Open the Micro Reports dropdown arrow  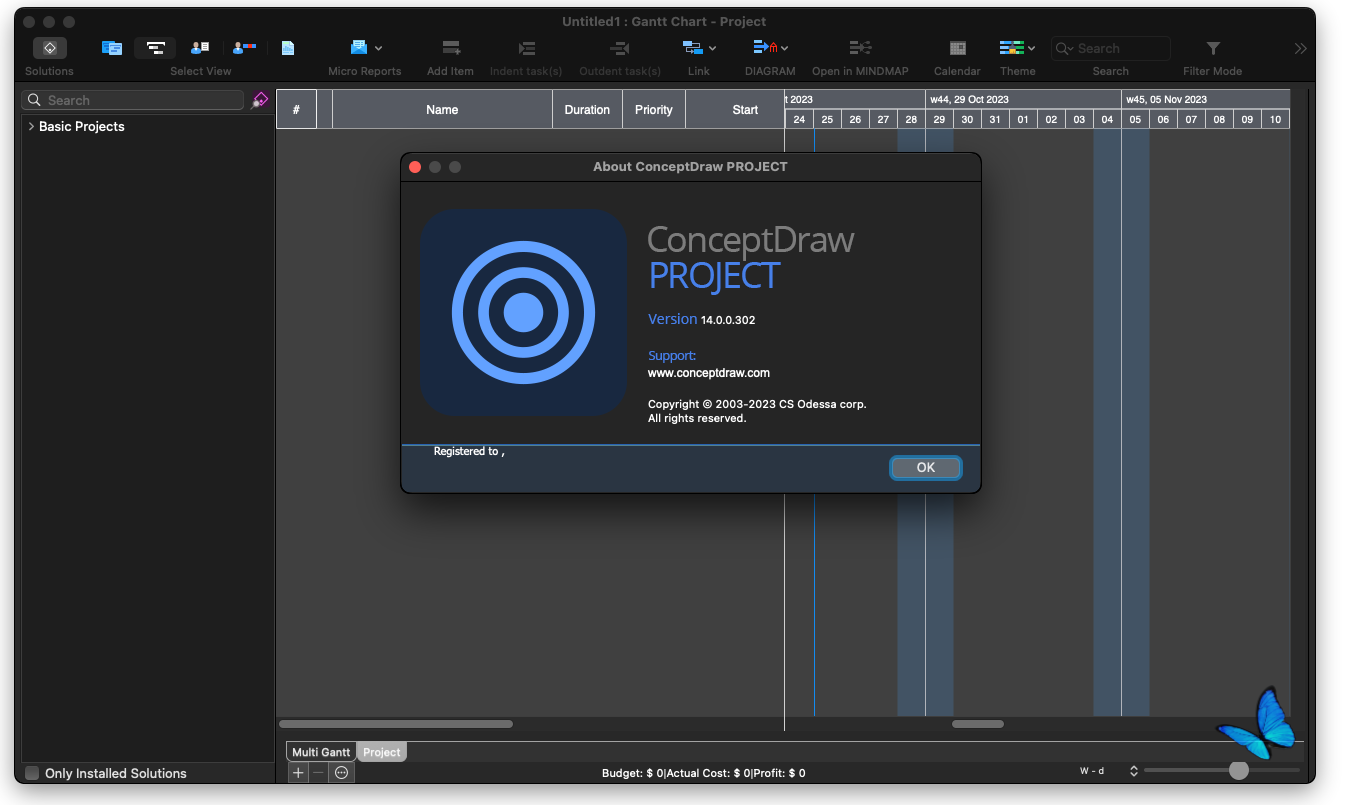[x=378, y=48]
